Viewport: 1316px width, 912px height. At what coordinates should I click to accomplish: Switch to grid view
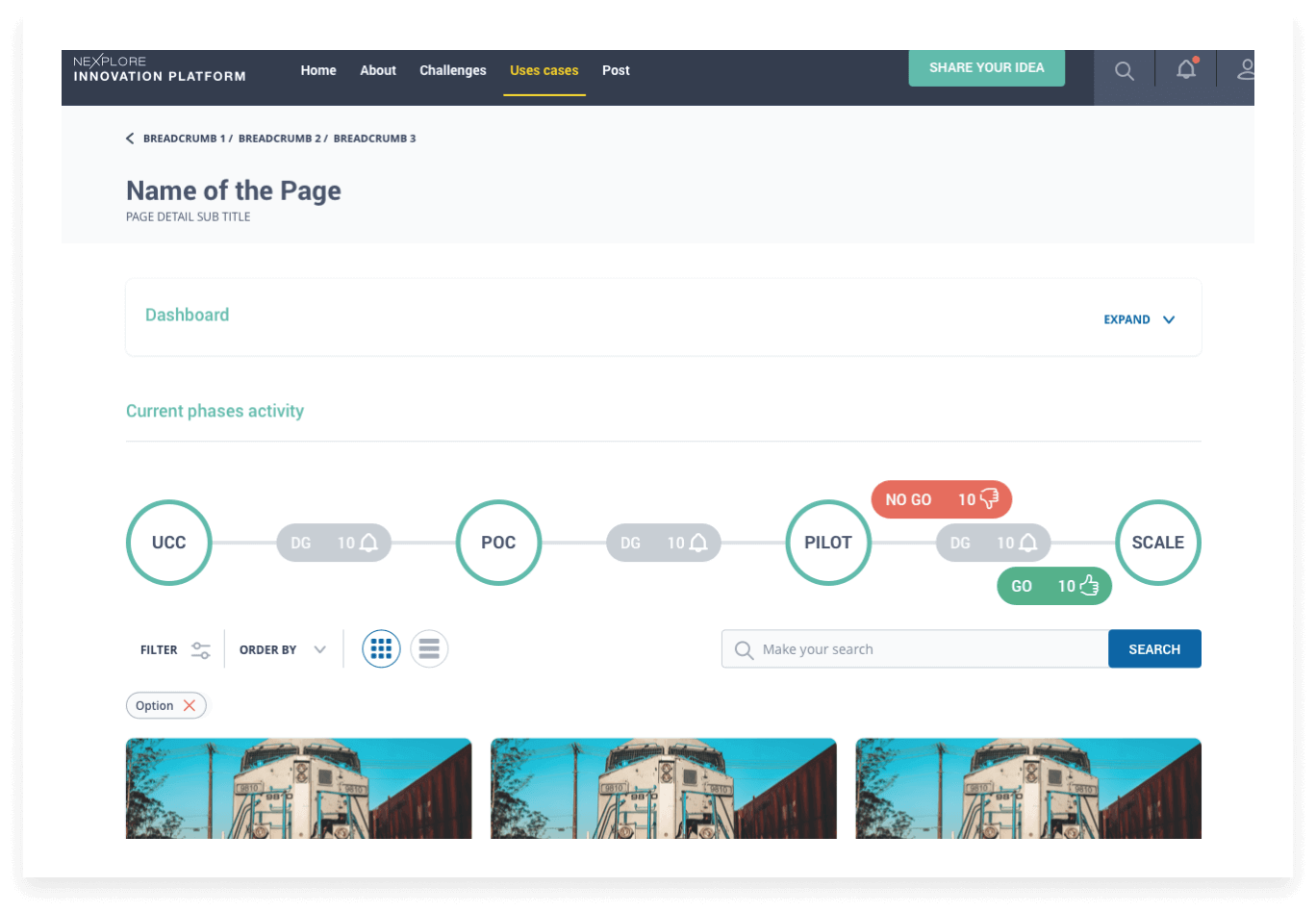tap(381, 649)
